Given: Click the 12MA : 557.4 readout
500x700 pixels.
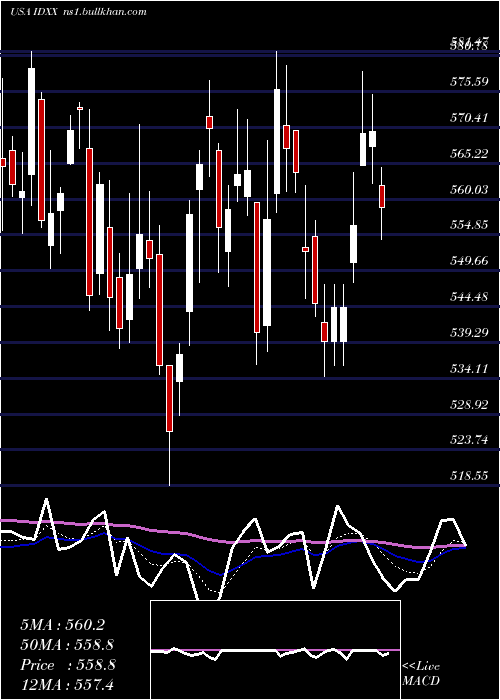Looking at the screenshot, I should click(x=67, y=684).
